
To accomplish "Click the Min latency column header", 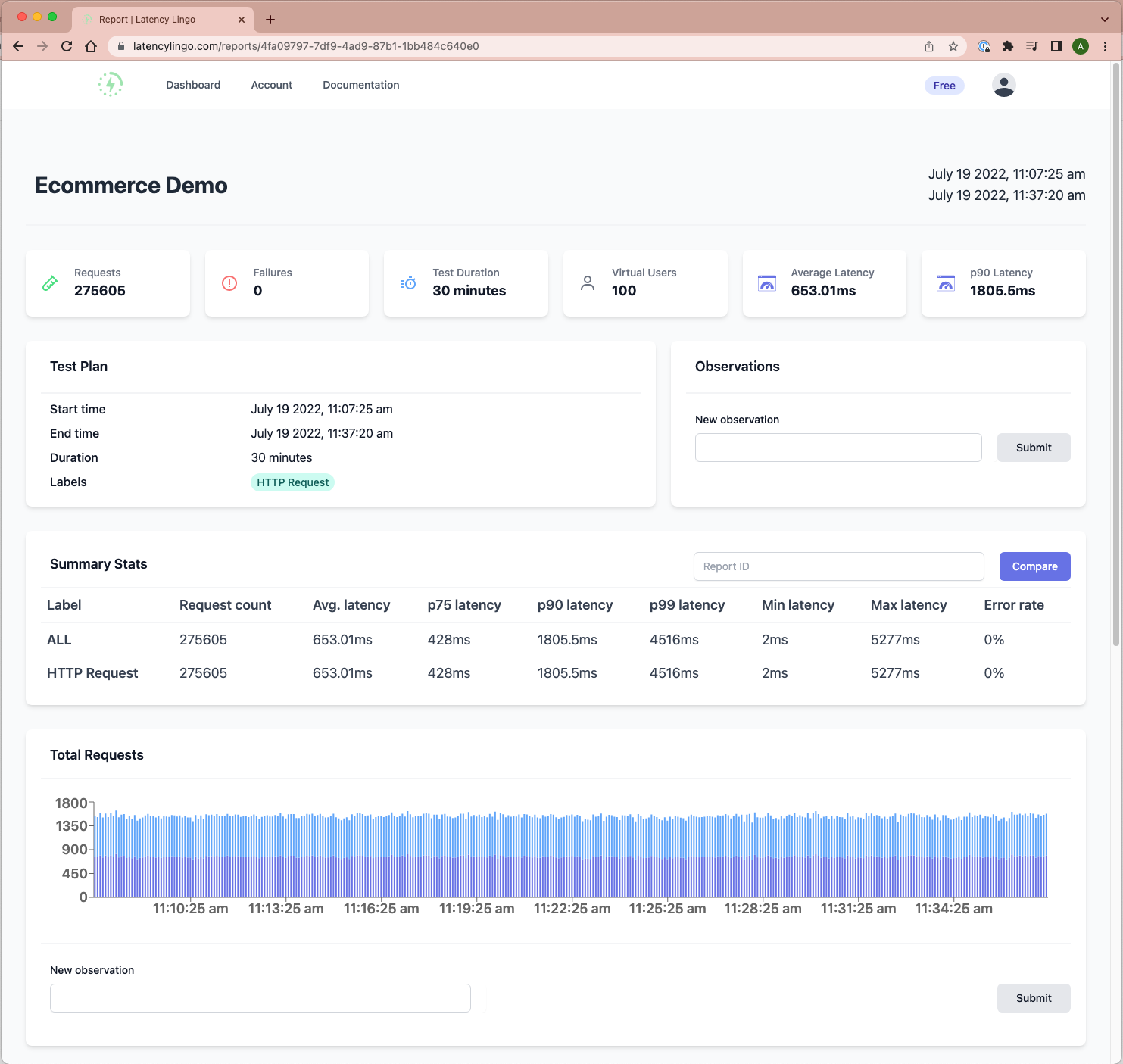I will [x=798, y=605].
